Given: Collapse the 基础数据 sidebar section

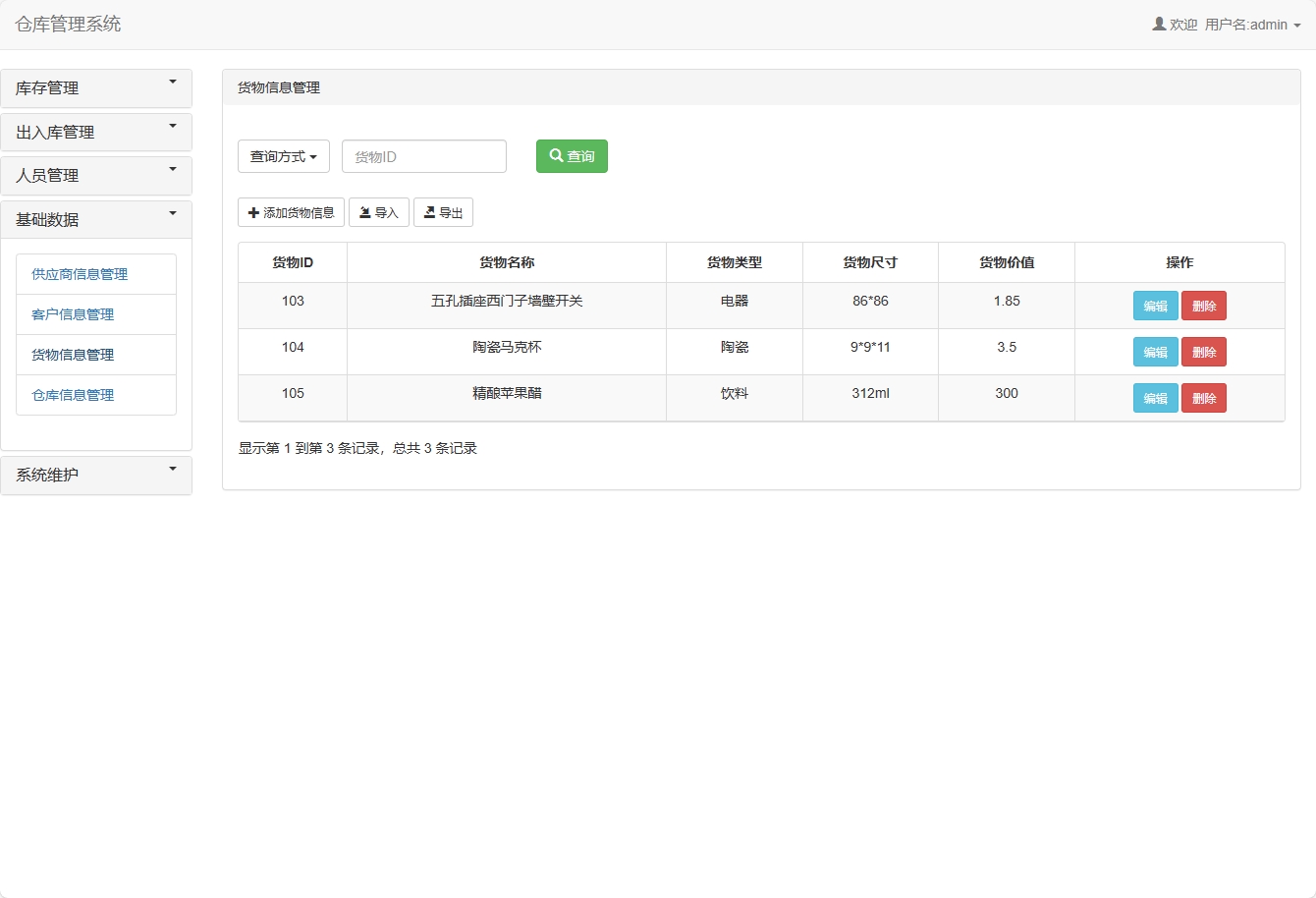Looking at the screenshot, I should [96, 218].
